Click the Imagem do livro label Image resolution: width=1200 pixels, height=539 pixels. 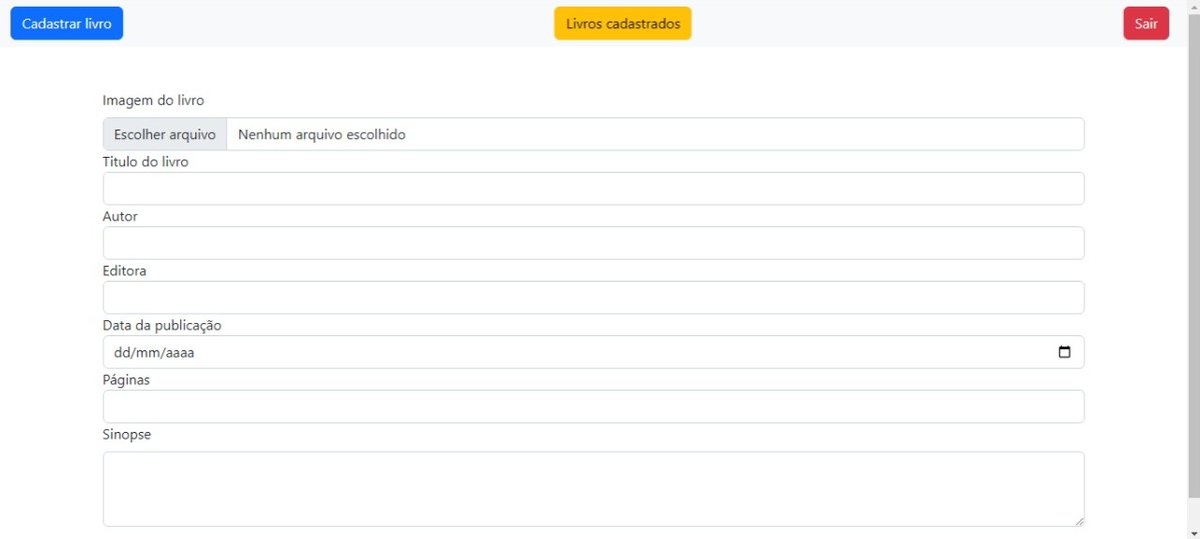[154, 101]
